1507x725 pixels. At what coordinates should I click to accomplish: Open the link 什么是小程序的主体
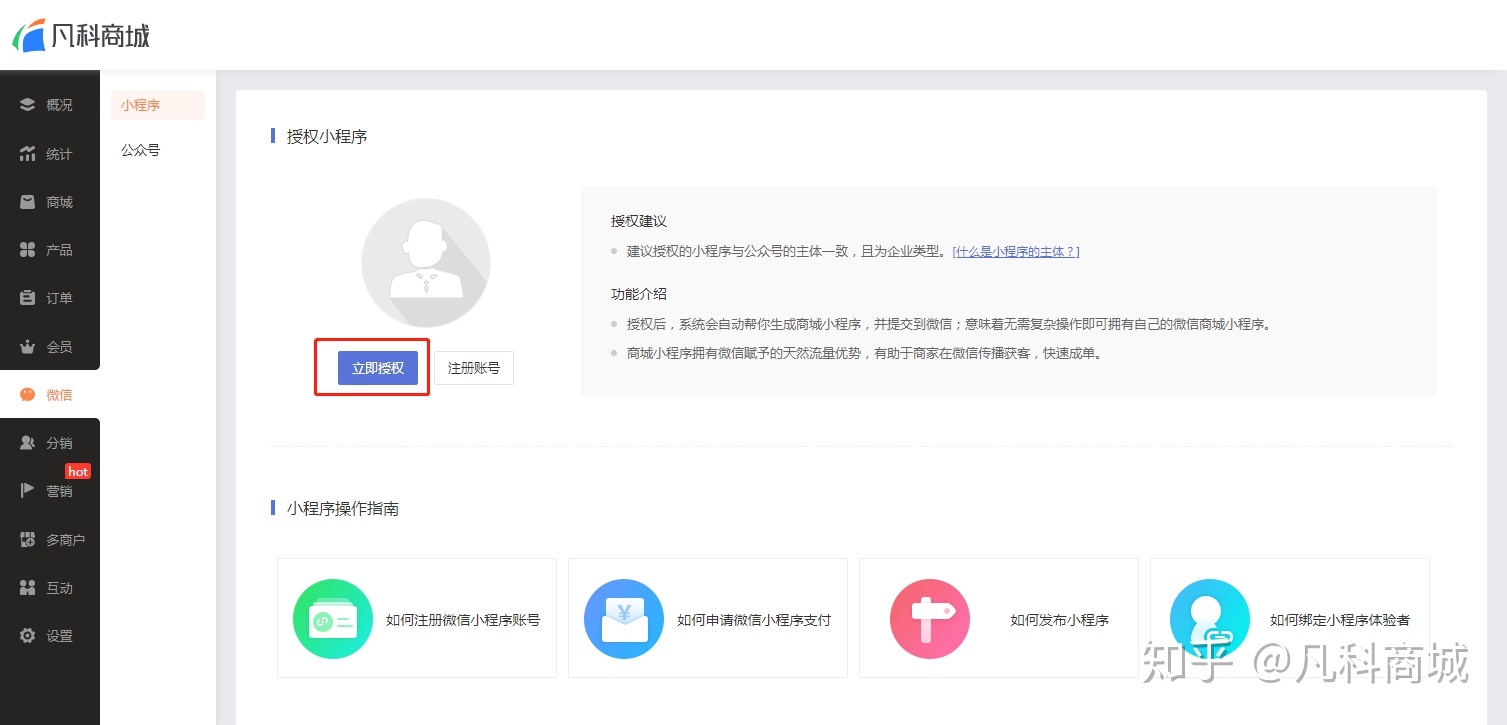point(1016,251)
